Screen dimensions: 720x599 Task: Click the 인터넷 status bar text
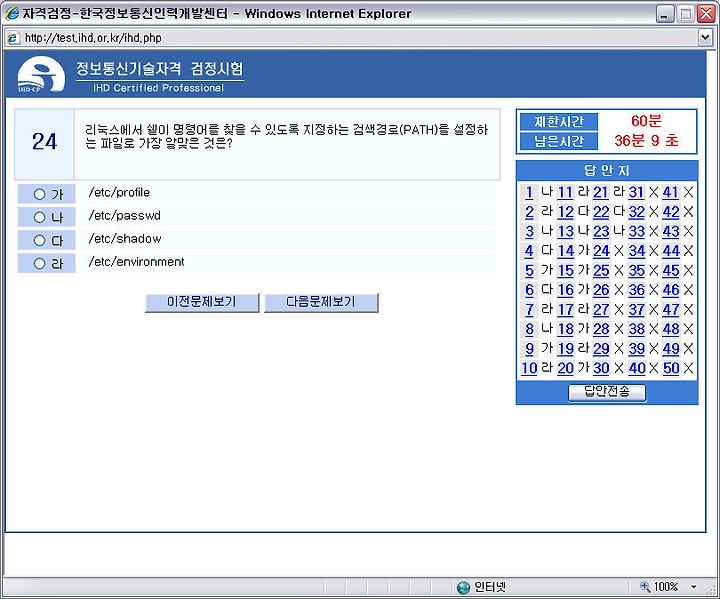point(489,587)
